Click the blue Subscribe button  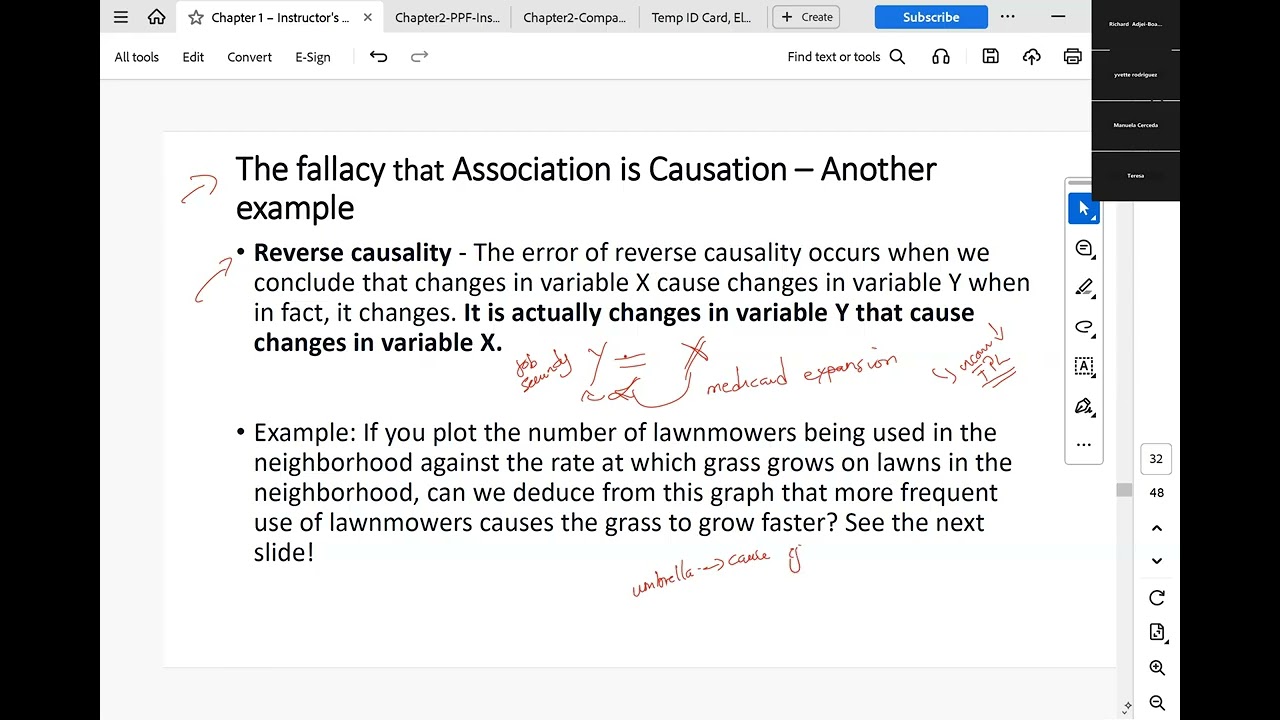(931, 17)
